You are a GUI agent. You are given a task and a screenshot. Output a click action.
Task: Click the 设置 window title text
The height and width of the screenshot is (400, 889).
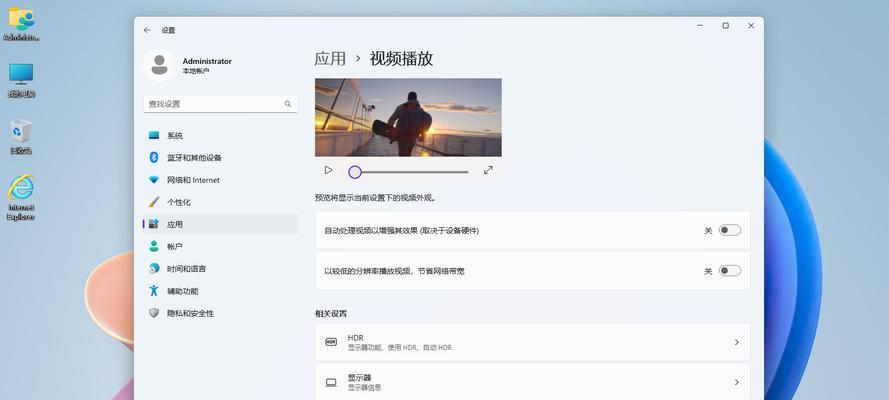[x=168, y=31]
